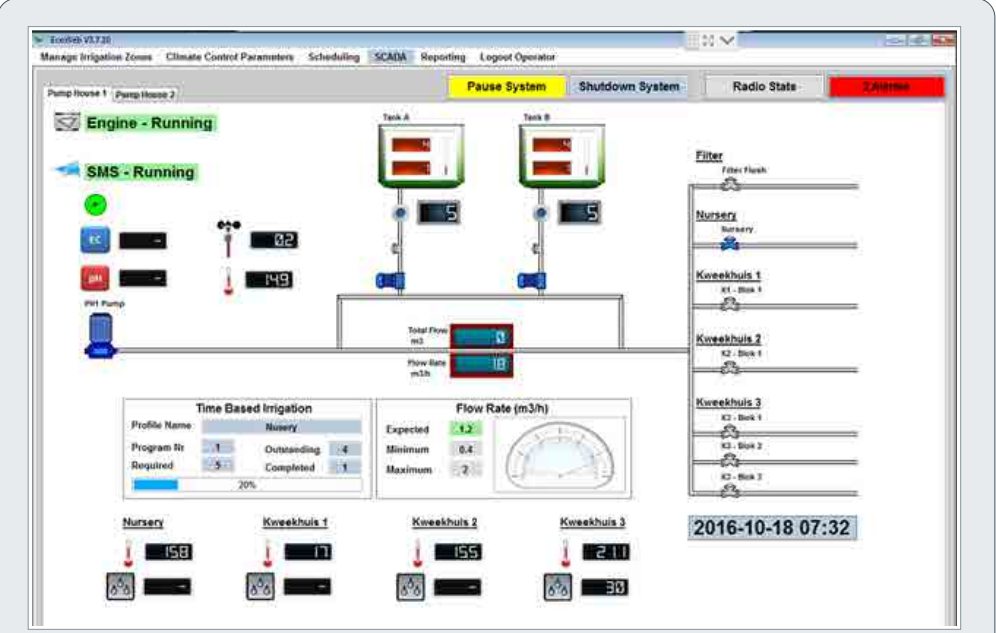
Task: Open the red Alarms button
Action: 886,86
